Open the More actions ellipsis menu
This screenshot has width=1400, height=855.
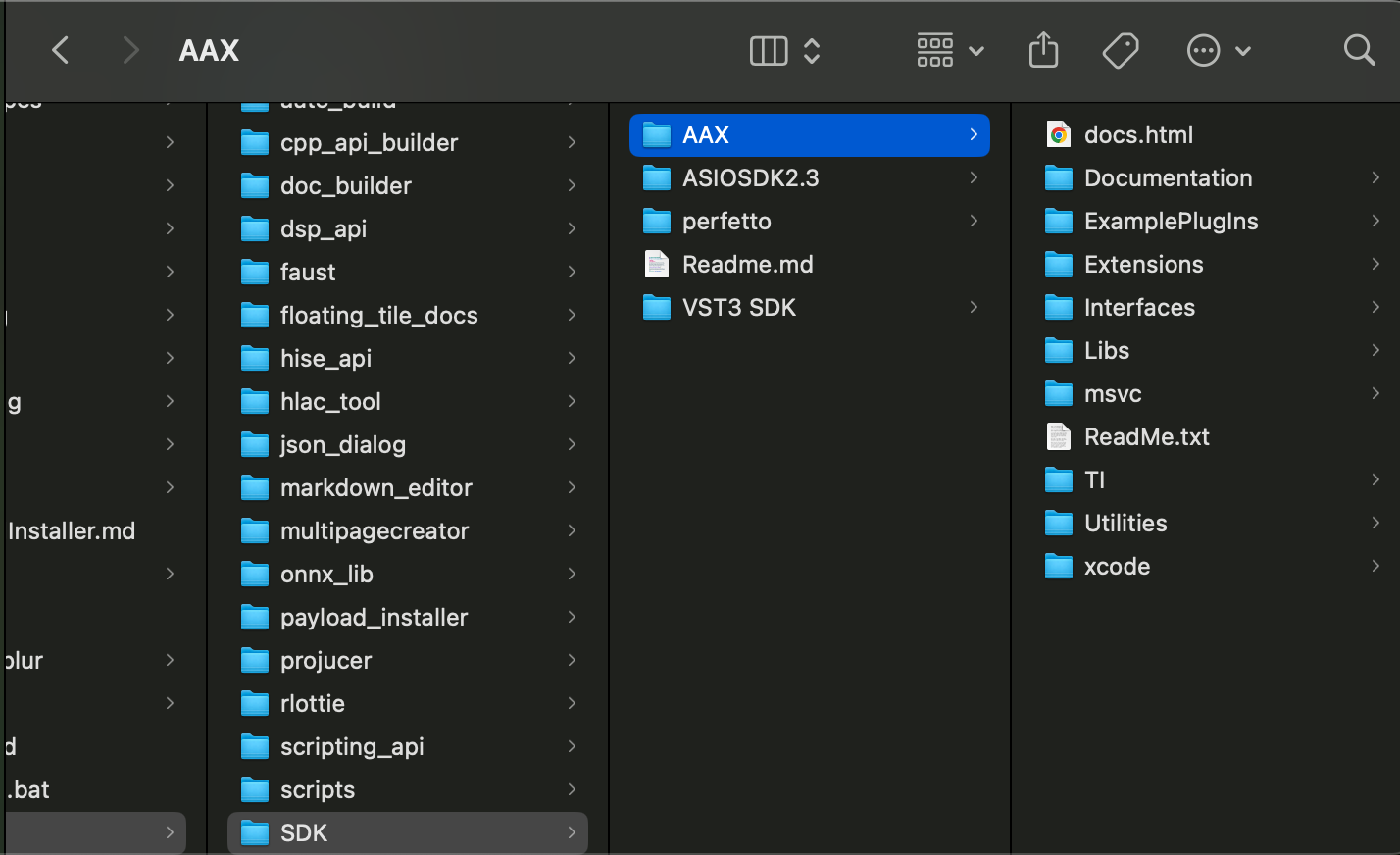coord(1219,50)
